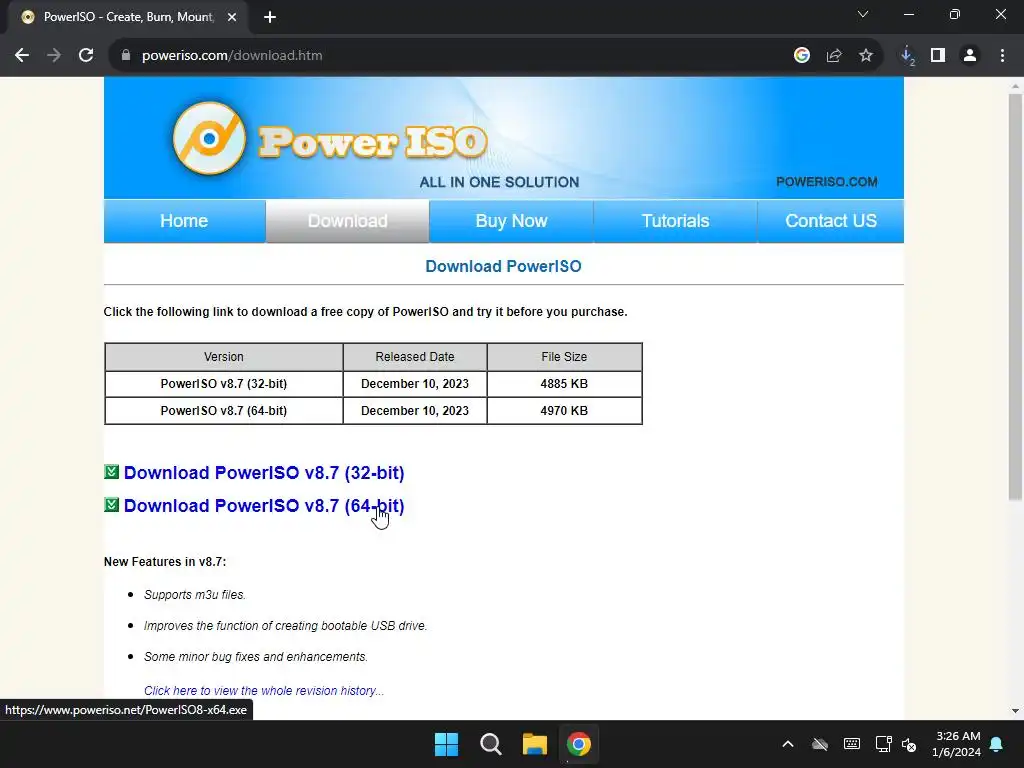Click the 'File Size' column header

coord(564,357)
